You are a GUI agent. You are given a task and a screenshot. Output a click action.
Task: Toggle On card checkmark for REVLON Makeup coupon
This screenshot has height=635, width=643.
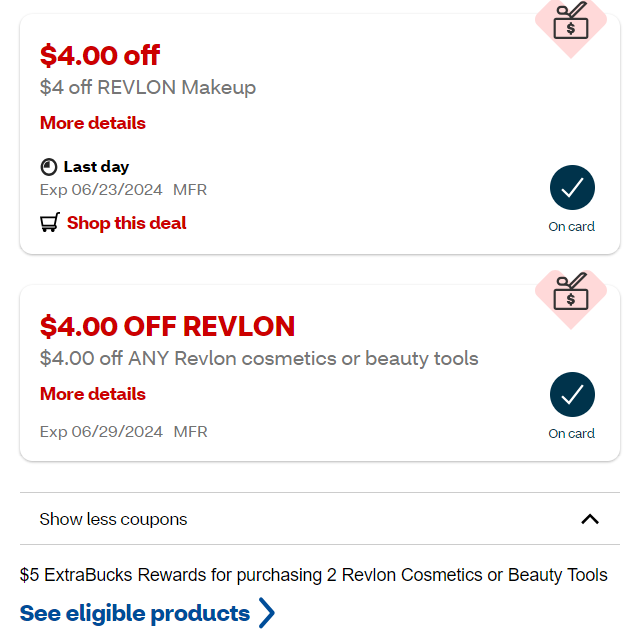(572, 188)
